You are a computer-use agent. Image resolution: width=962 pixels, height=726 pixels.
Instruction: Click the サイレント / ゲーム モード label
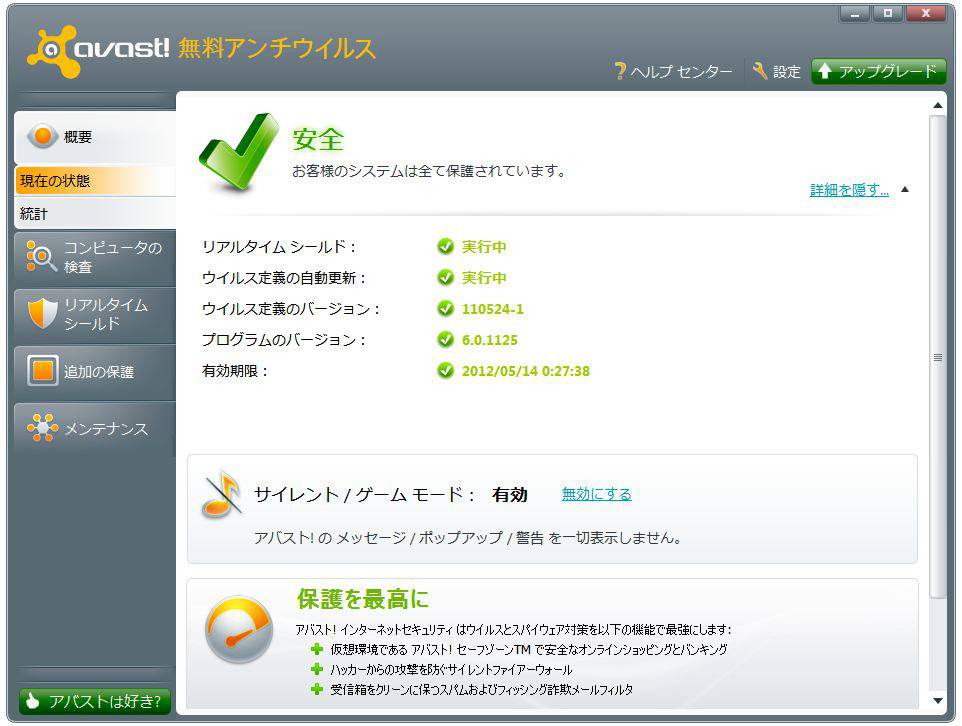tap(364, 495)
